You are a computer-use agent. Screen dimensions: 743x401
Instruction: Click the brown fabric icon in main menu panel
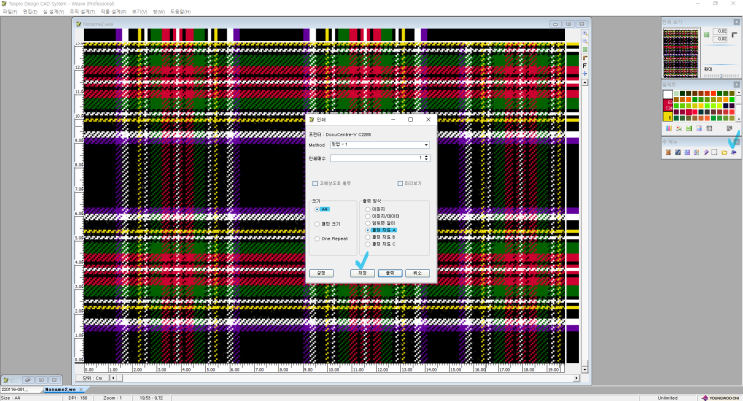668,152
